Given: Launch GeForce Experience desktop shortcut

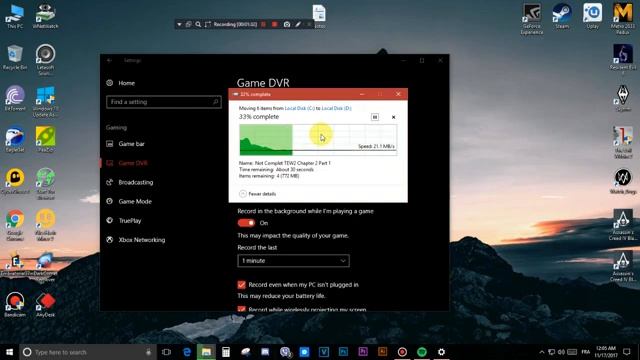Looking at the screenshot, I should coord(532,19).
